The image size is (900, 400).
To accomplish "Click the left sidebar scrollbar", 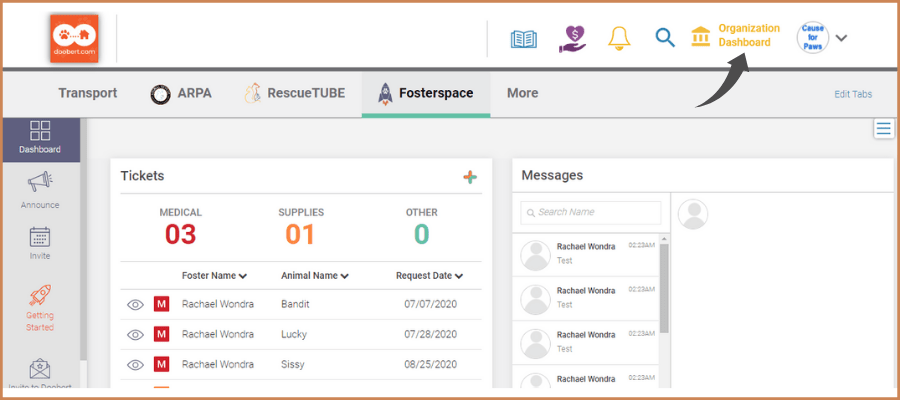I will [84, 240].
